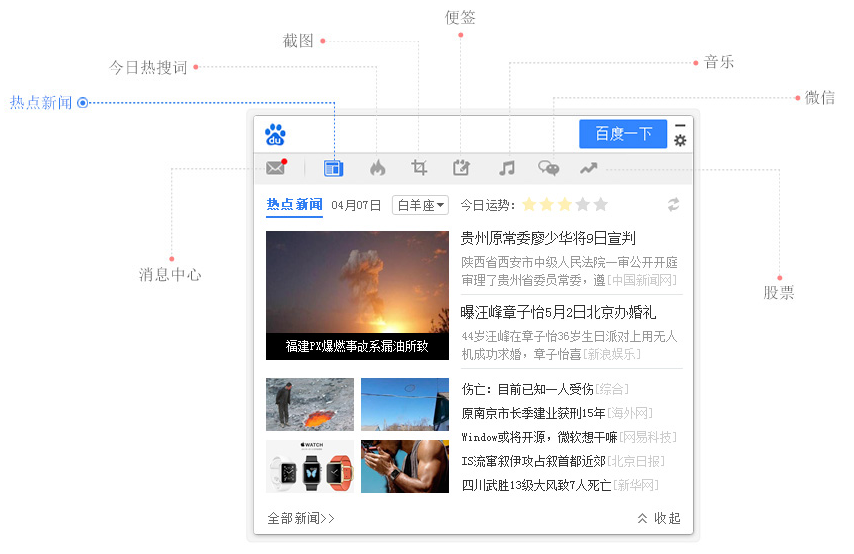Click the fifth fortune rating star
The width and height of the screenshot is (854, 554).
pos(601,205)
